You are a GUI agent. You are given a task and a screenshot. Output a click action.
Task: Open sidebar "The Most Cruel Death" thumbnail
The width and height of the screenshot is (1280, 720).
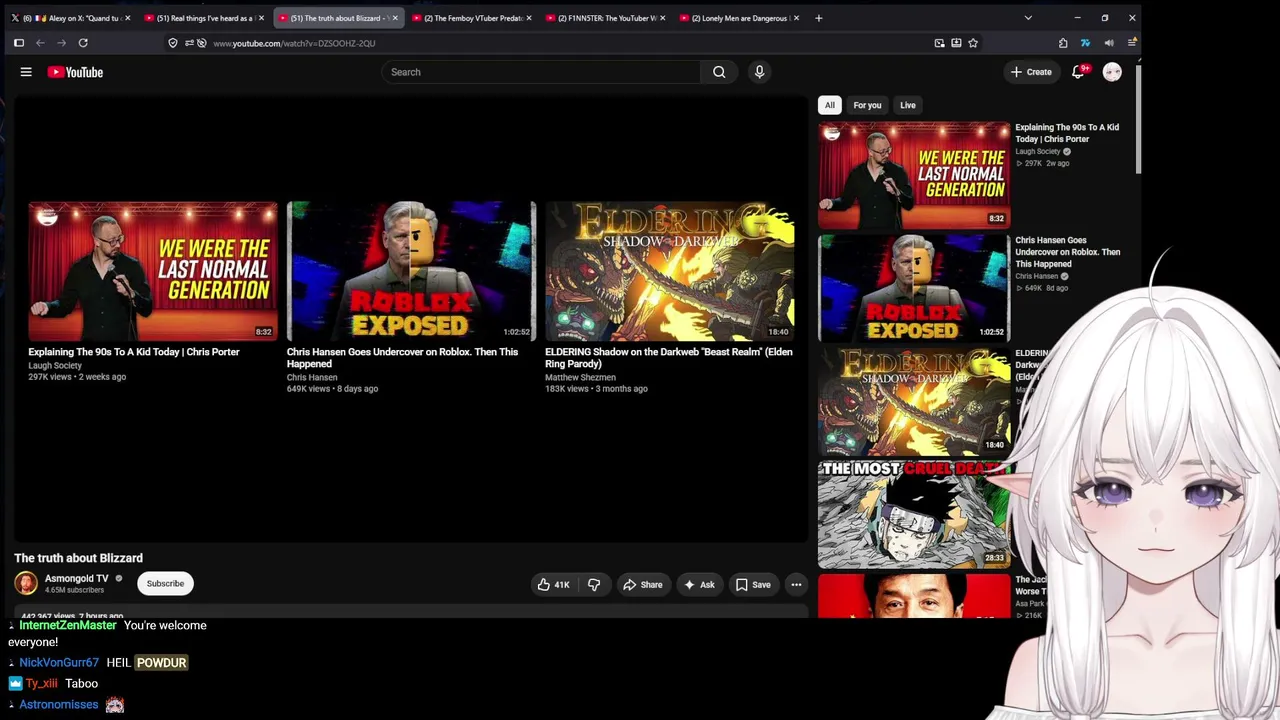914,514
